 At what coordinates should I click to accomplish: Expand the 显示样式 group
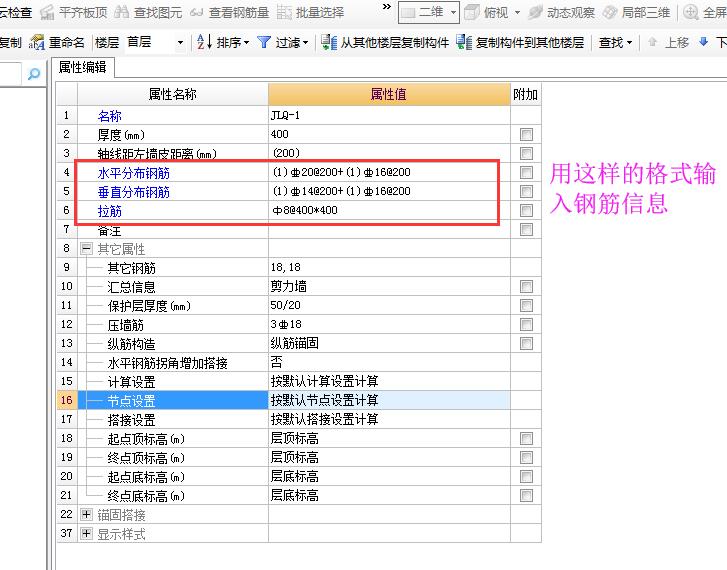tap(86, 534)
